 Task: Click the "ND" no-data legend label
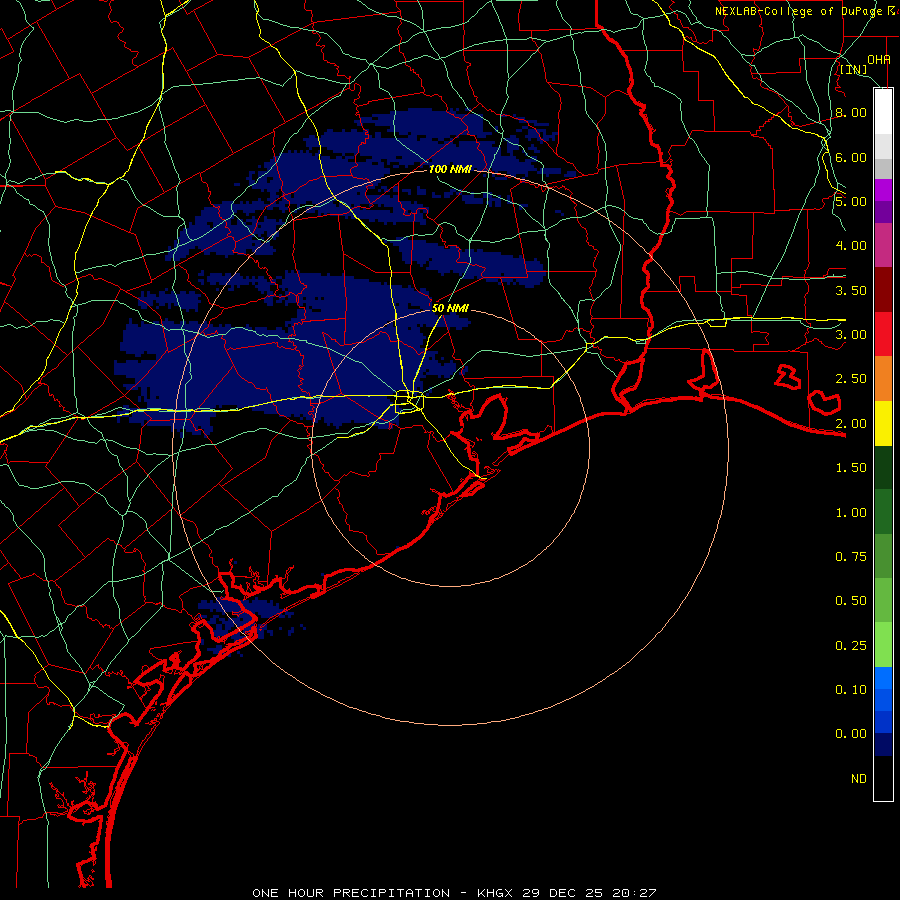click(x=859, y=779)
